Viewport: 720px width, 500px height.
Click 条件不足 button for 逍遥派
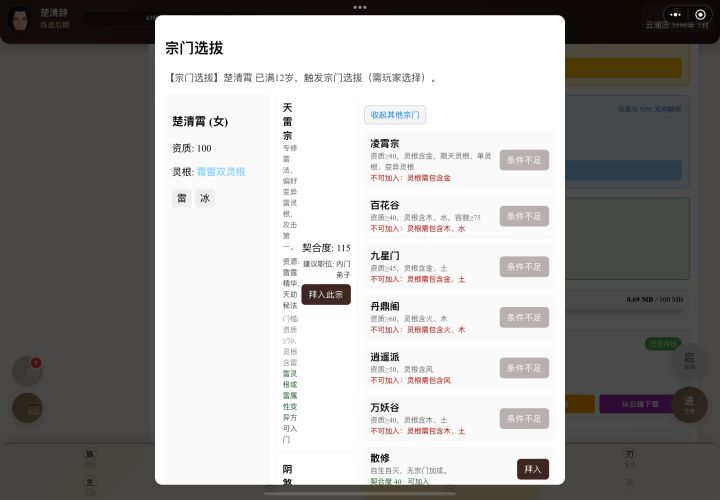click(524, 368)
